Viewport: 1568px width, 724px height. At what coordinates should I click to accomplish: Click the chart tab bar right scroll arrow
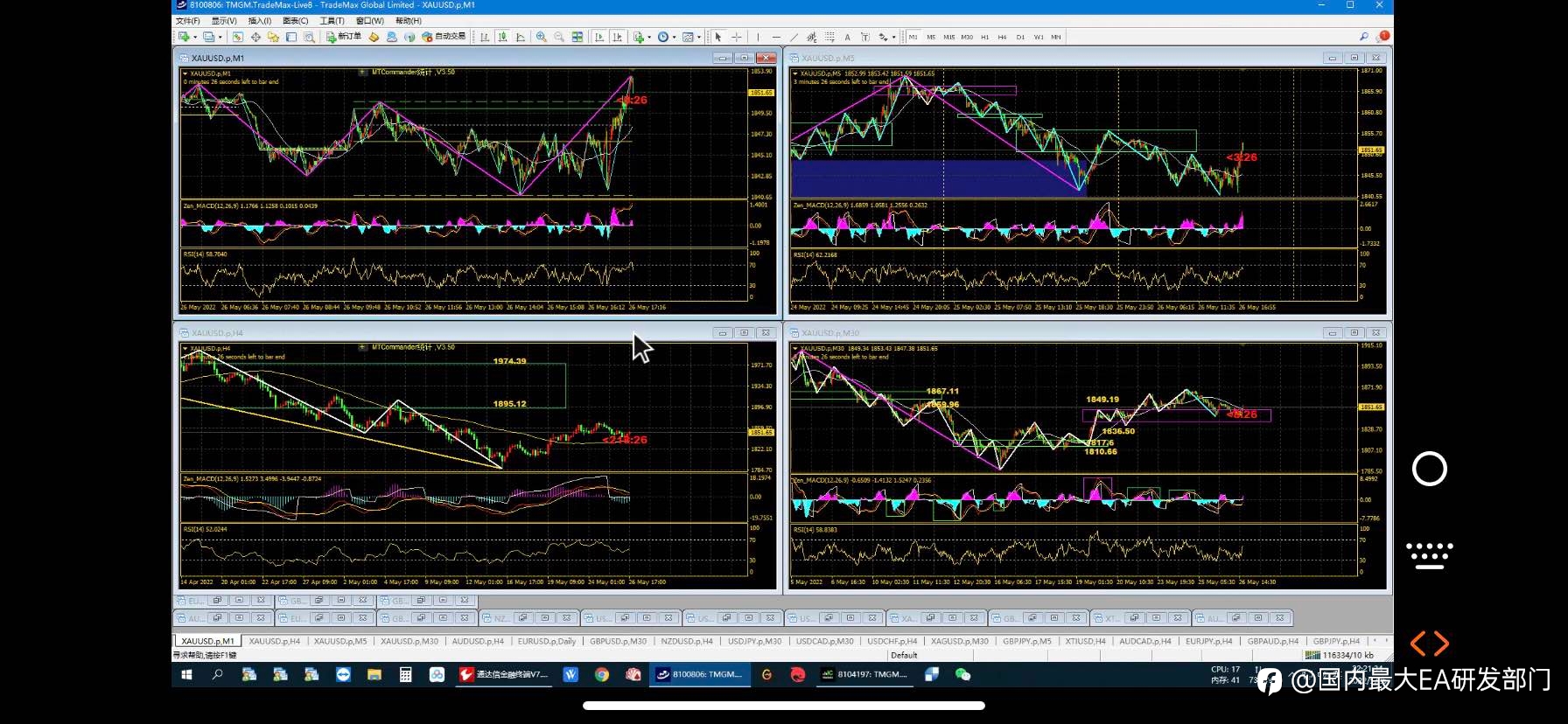(1384, 641)
